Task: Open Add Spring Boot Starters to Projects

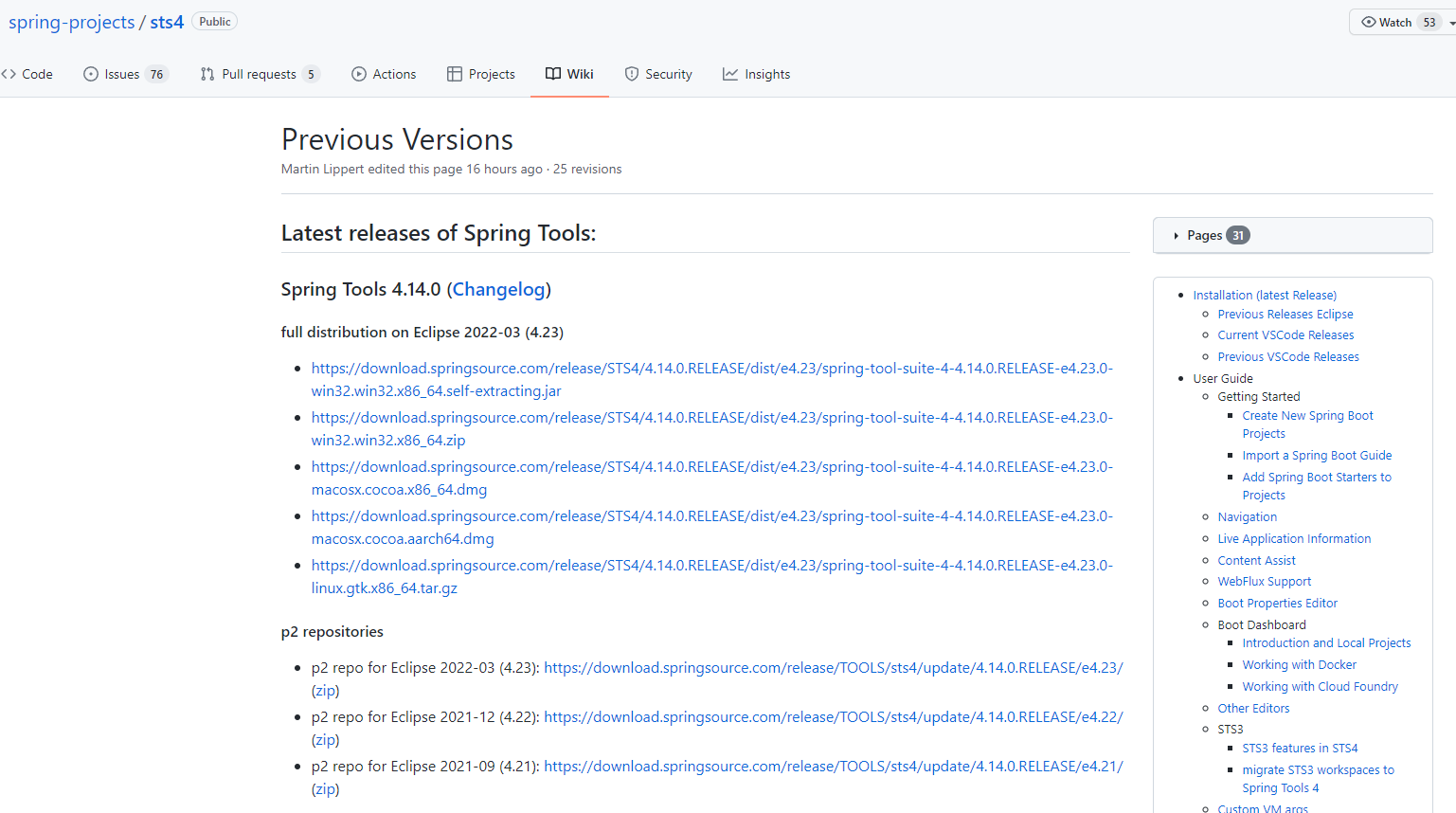Action: (x=1317, y=486)
